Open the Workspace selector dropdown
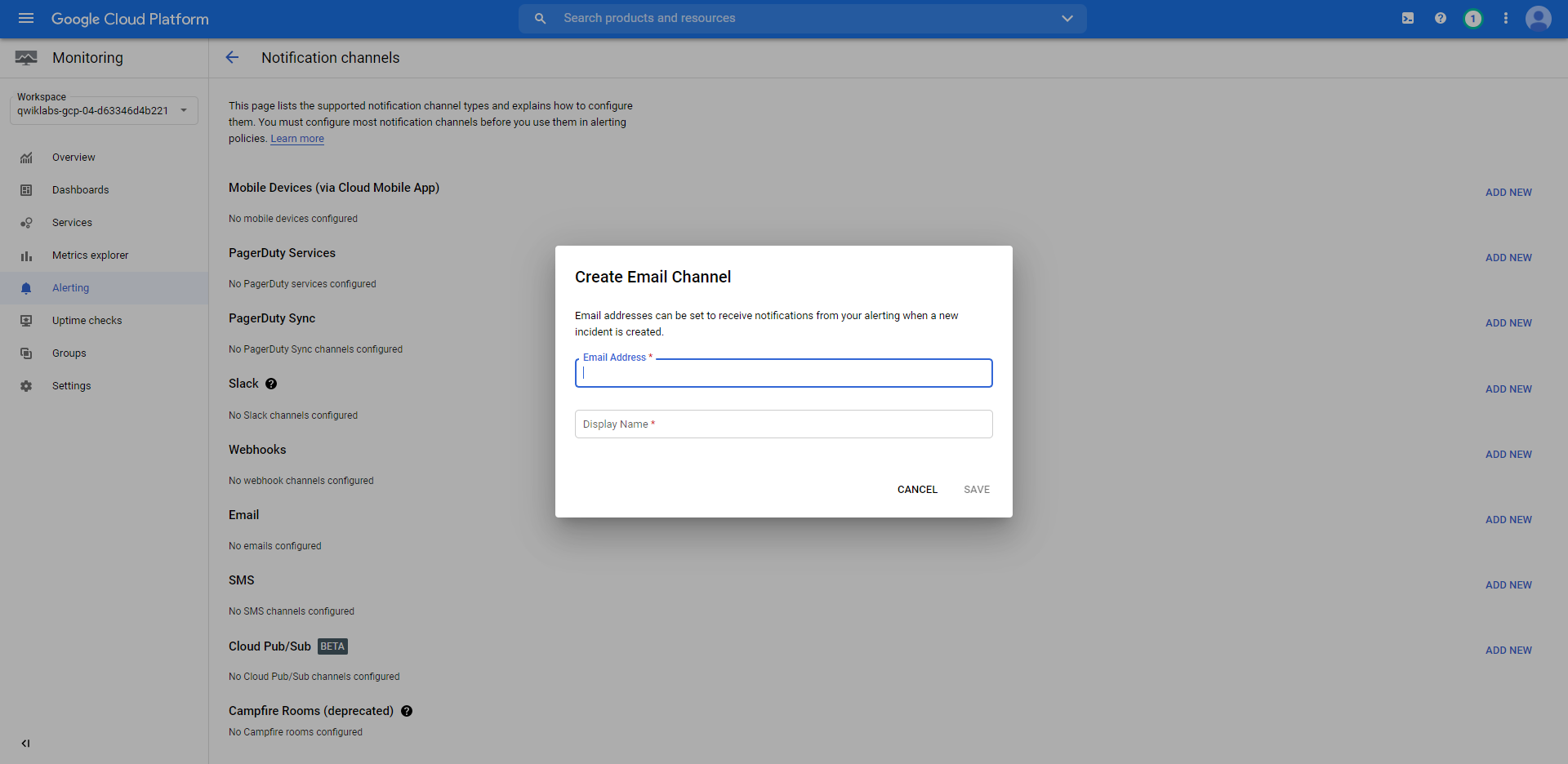Image resolution: width=1568 pixels, height=764 pixels. [104, 110]
